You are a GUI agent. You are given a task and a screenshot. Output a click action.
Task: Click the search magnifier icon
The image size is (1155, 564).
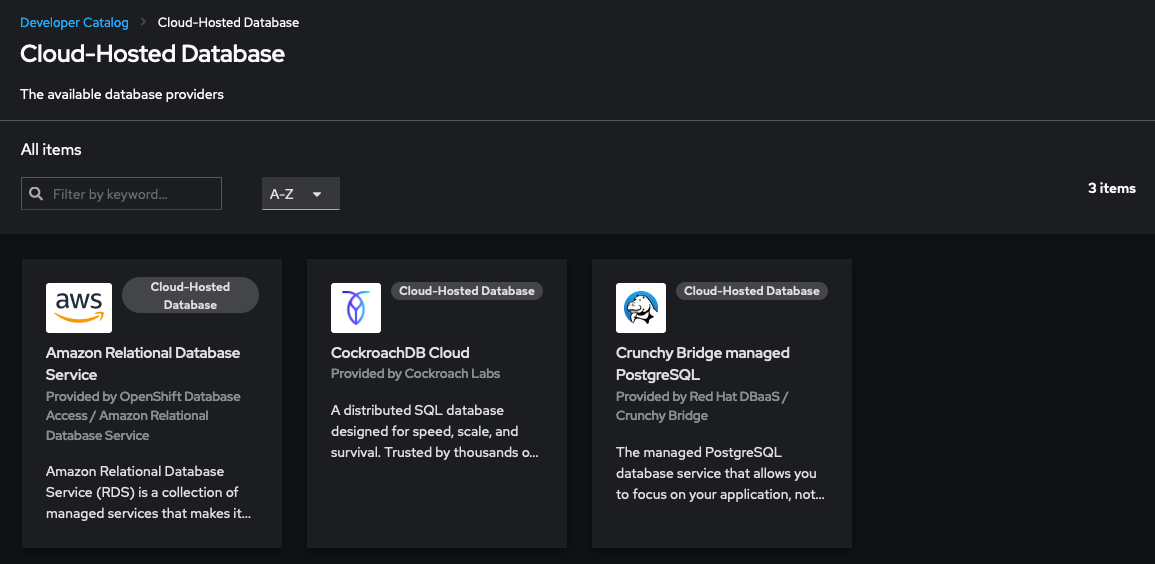pos(36,194)
